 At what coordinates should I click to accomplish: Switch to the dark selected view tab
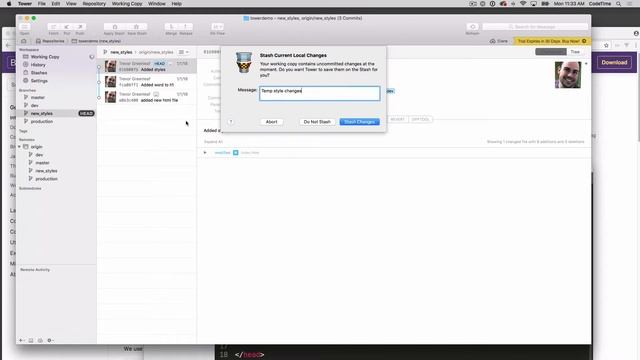[x=551, y=52]
